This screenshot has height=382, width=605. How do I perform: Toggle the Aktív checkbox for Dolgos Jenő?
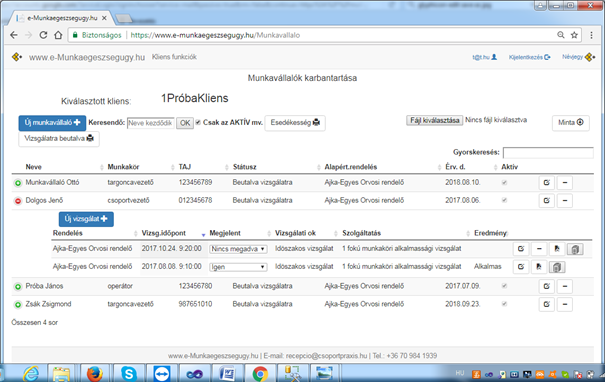[504, 200]
